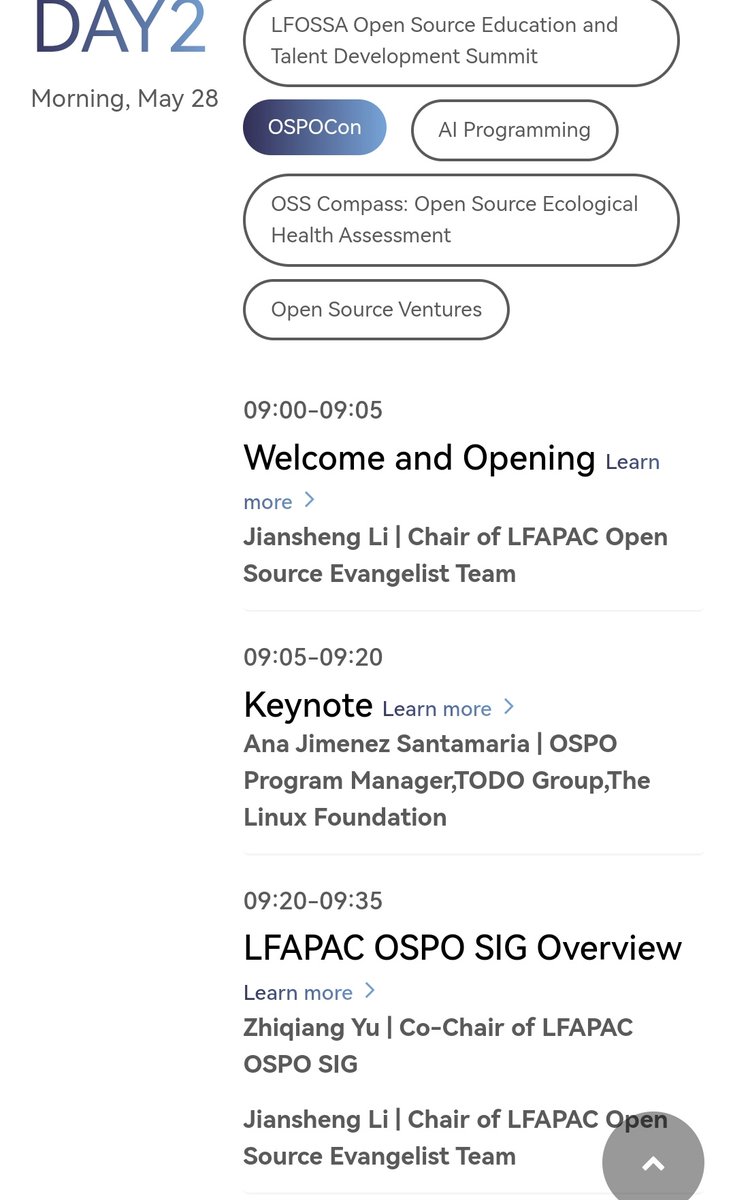
Task: Click the chevron under LFAPAC OSPO SIG Overview
Action: (369, 991)
